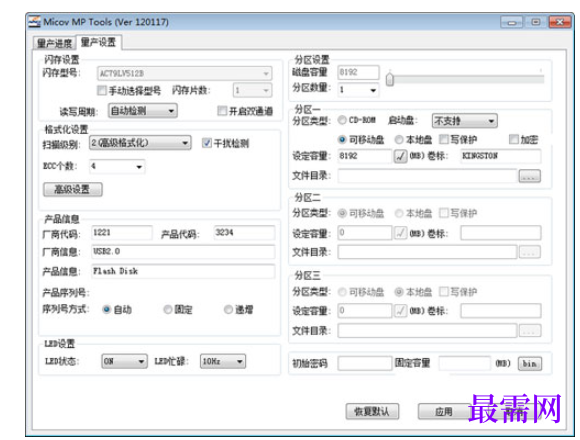Click the 厂商信息 field showing USB2.0
This screenshot has width=580, height=440.
(x=183, y=251)
